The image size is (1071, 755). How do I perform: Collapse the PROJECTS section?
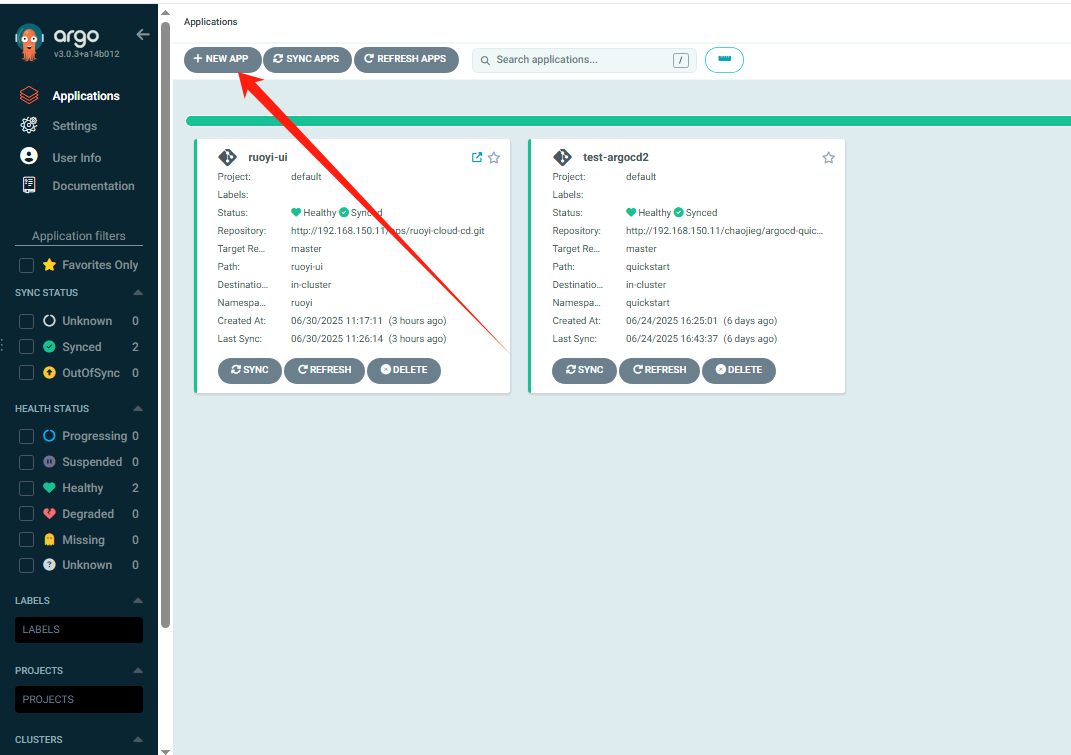point(138,670)
